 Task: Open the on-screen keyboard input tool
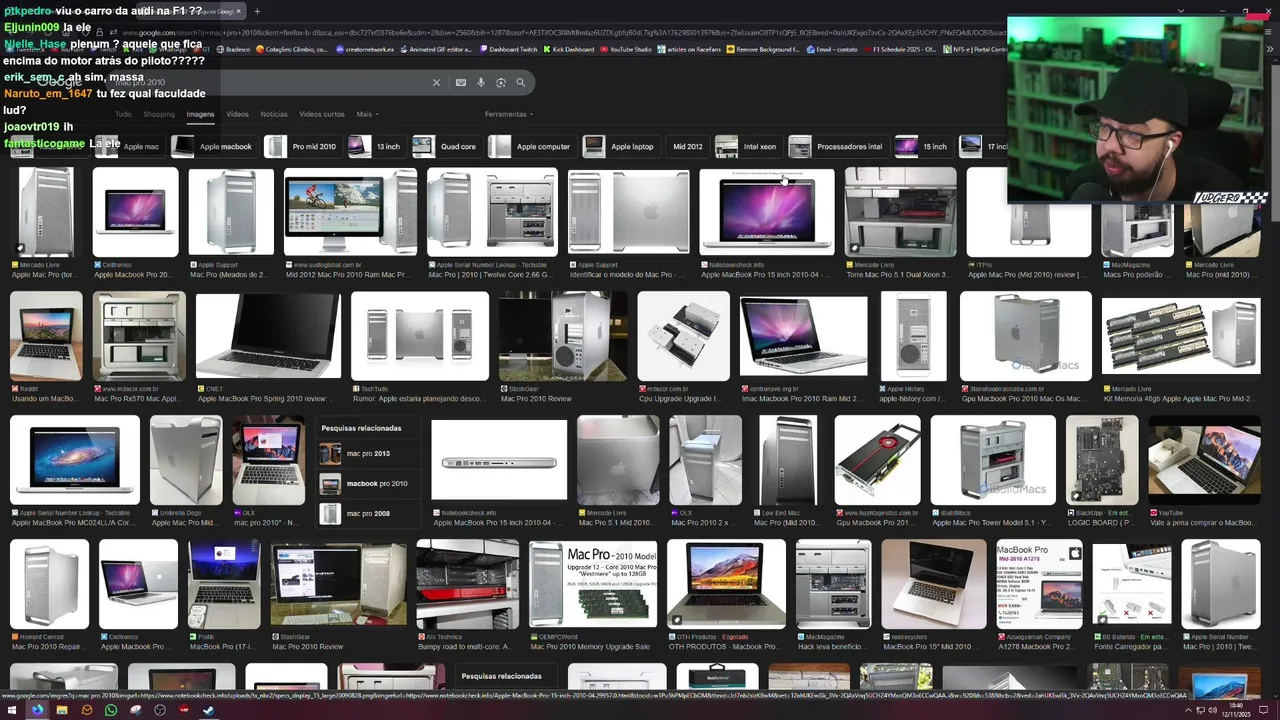click(461, 83)
